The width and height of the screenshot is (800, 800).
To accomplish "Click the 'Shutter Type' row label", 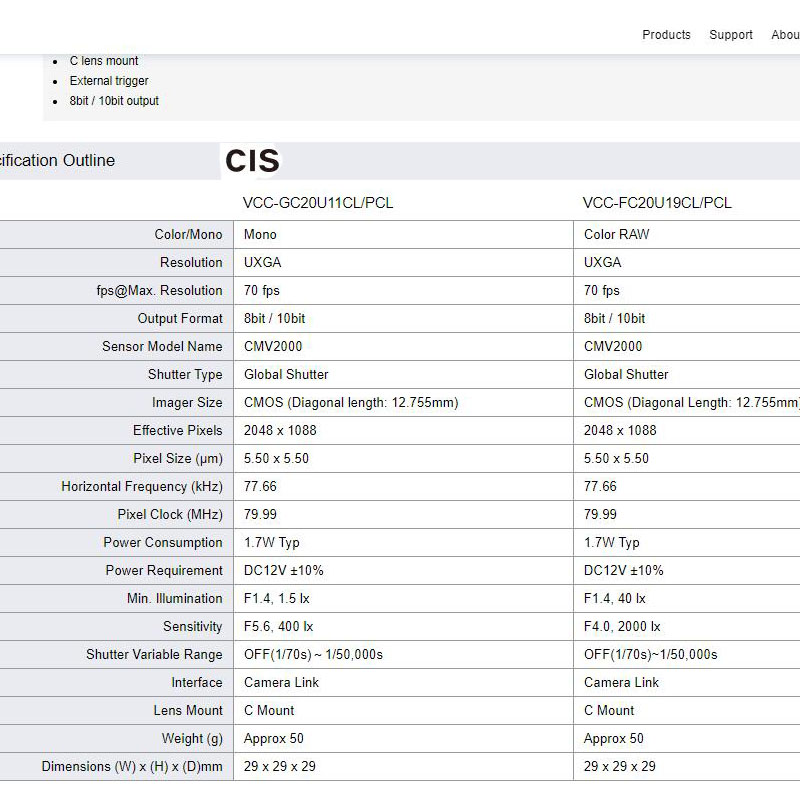I will pos(185,374).
